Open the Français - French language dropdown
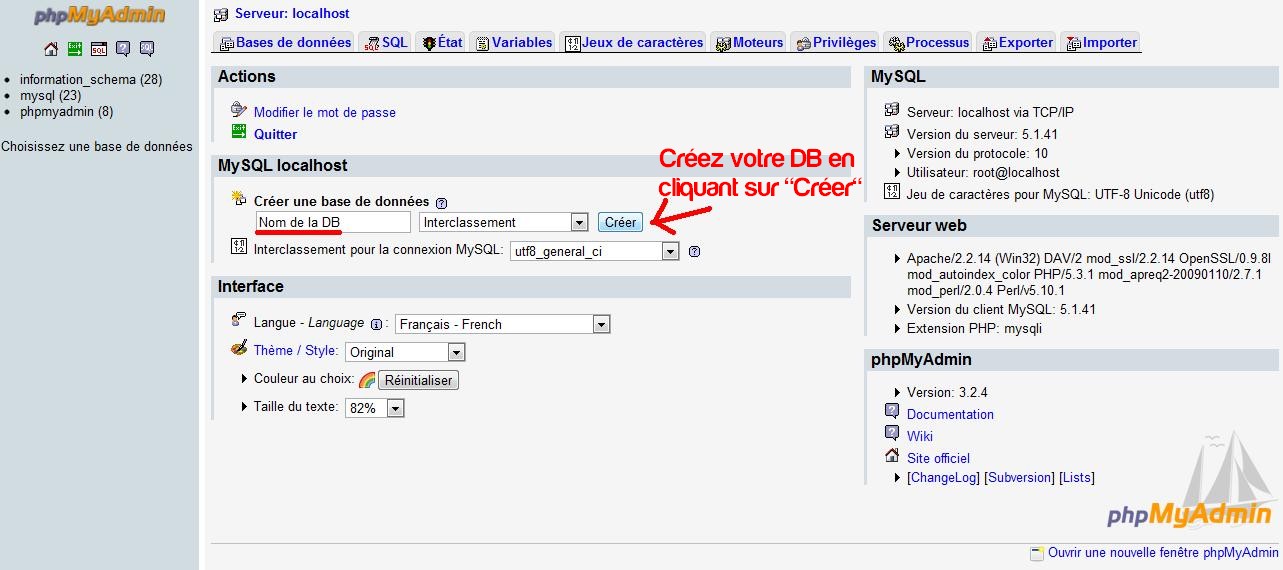 point(502,324)
